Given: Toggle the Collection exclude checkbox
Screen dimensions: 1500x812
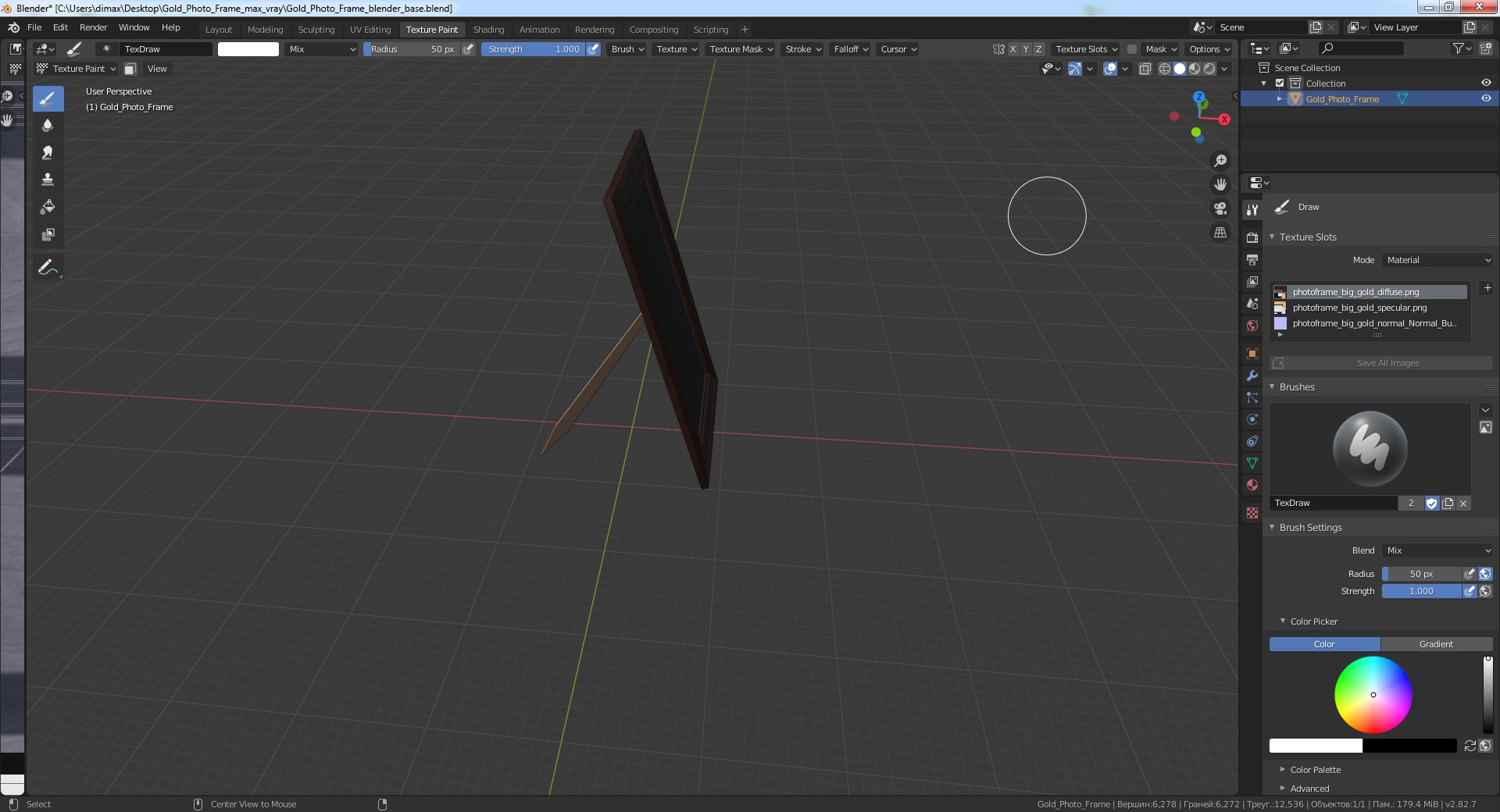Looking at the screenshot, I should tap(1280, 83).
